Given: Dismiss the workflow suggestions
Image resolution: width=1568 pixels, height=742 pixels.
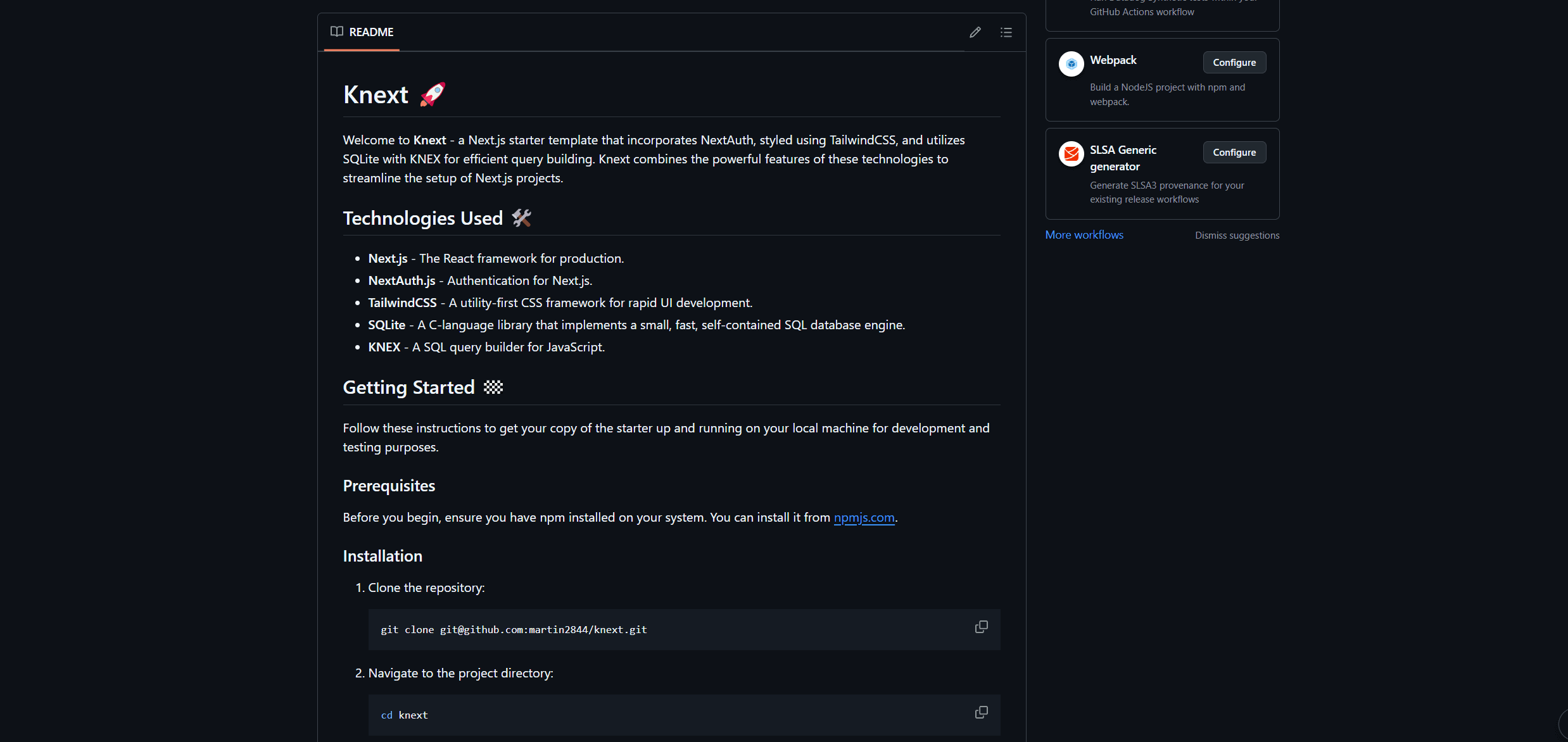Looking at the screenshot, I should tap(1237, 236).
